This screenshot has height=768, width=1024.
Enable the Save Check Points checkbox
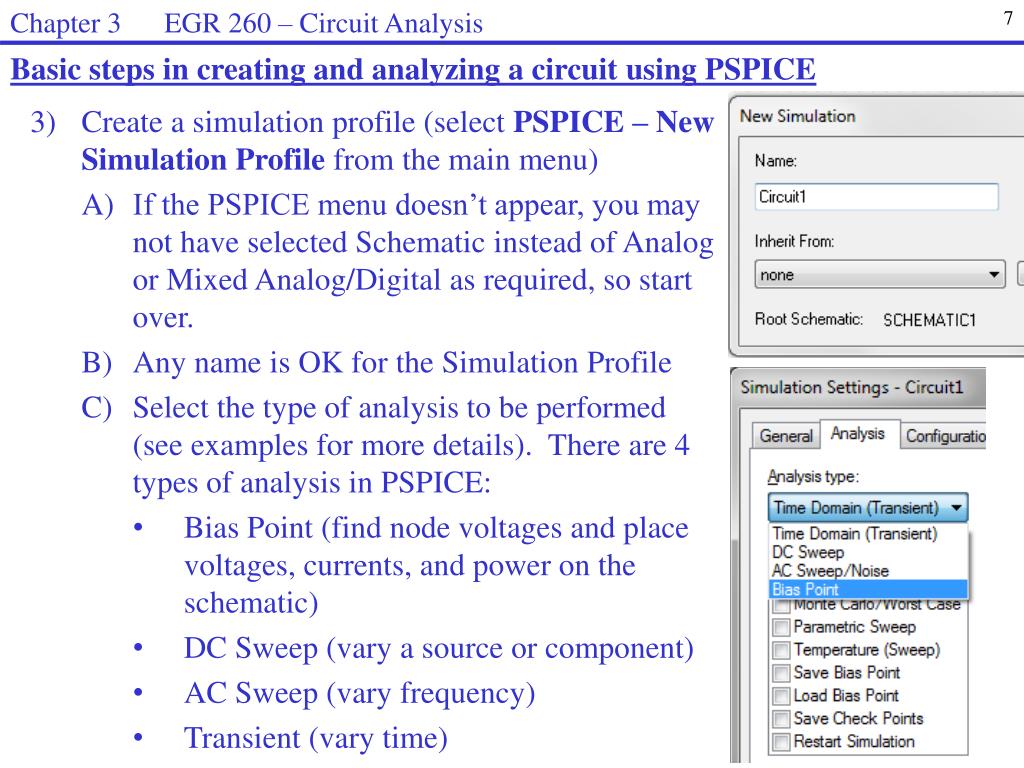click(780, 719)
